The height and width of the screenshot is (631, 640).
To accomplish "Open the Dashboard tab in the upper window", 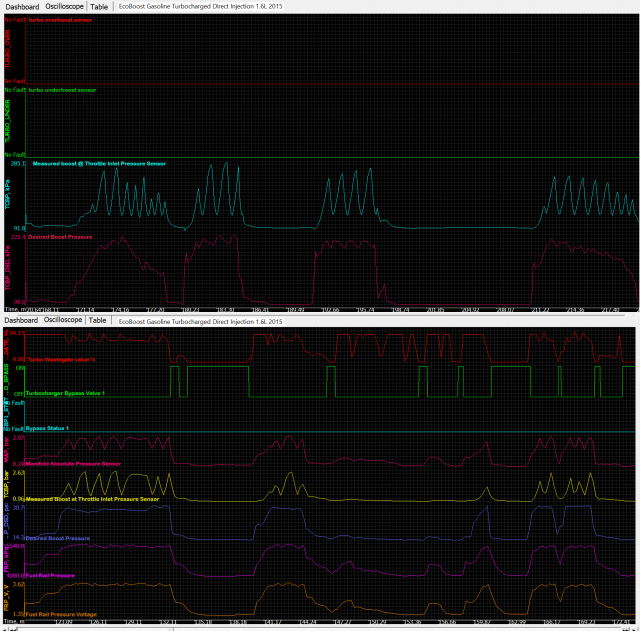I will coord(22,7).
